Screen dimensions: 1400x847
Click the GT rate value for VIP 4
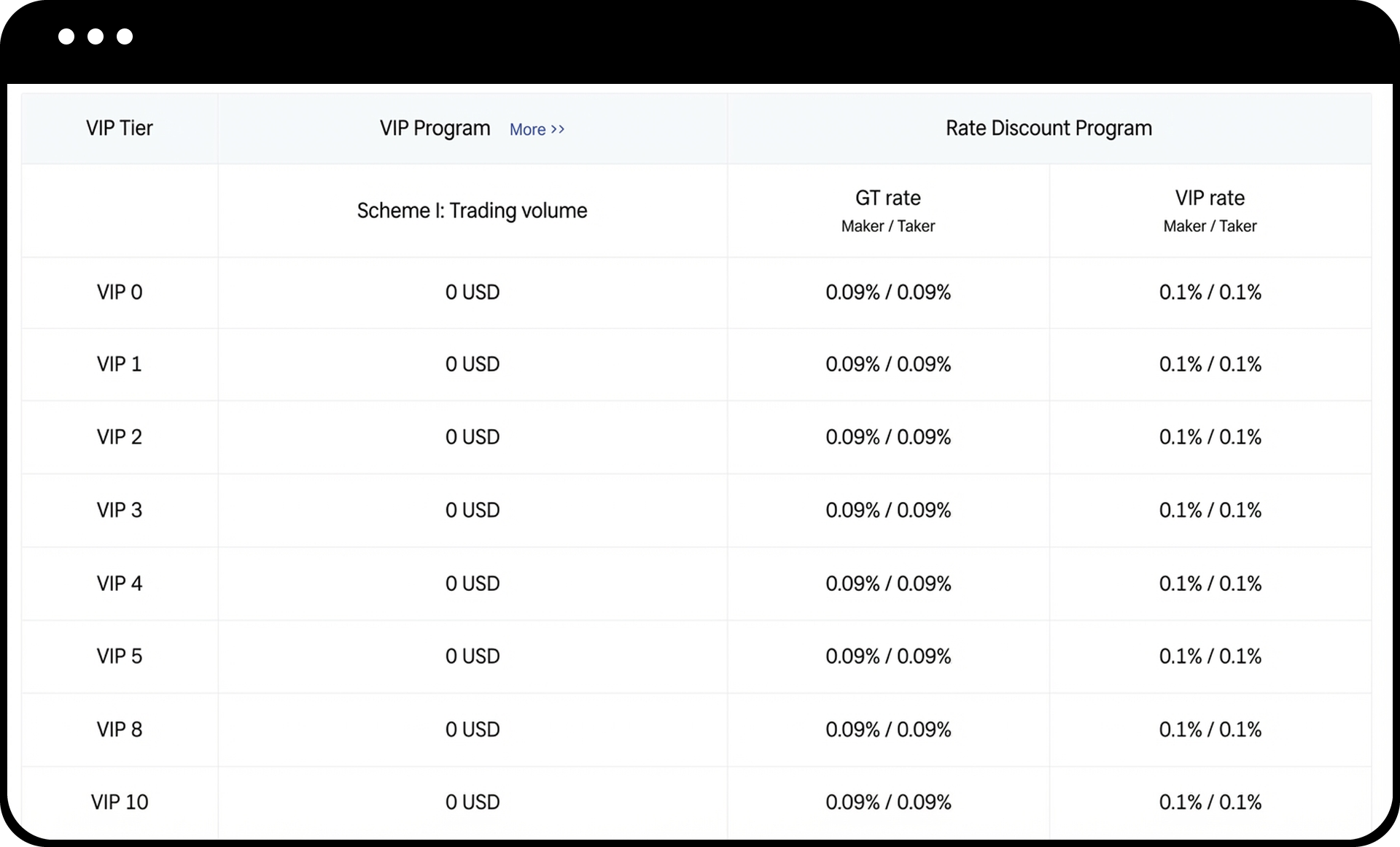(x=888, y=584)
